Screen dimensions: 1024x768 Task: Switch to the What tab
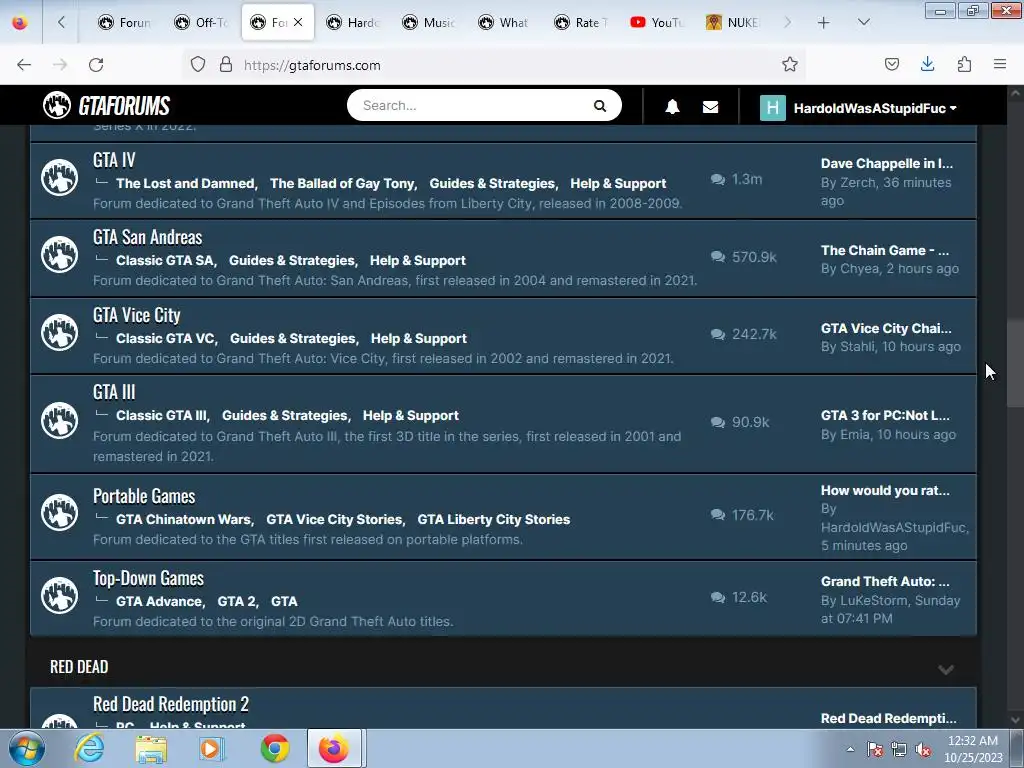tap(505, 22)
